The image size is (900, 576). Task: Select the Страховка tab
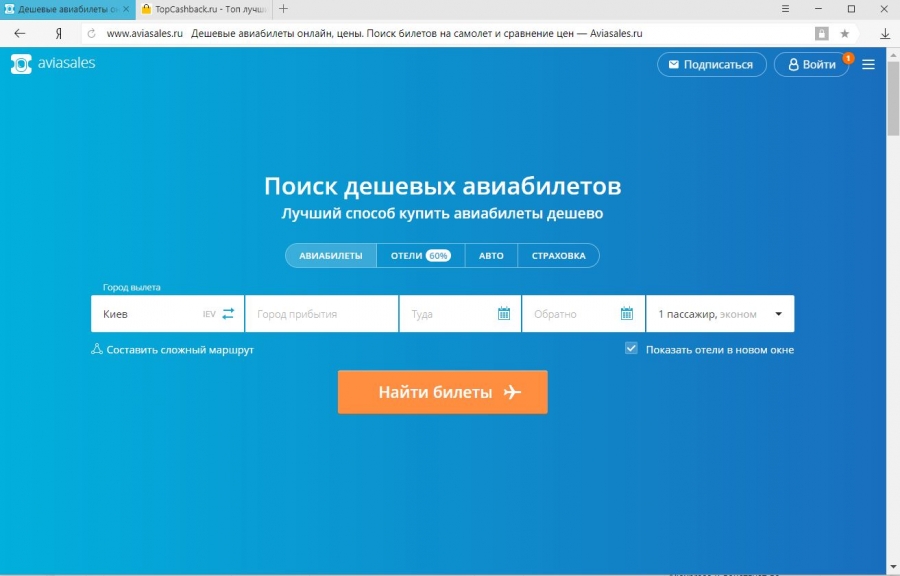(558, 256)
